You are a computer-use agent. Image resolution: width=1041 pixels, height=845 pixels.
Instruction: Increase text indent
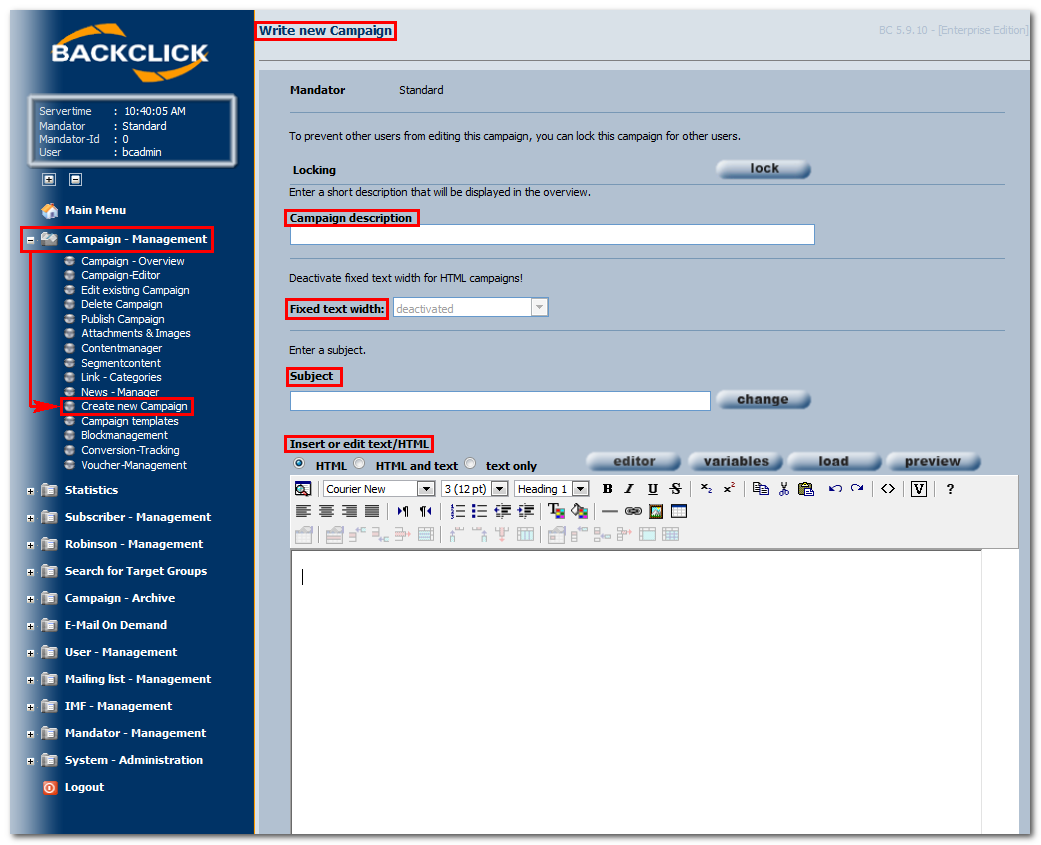click(x=526, y=511)
